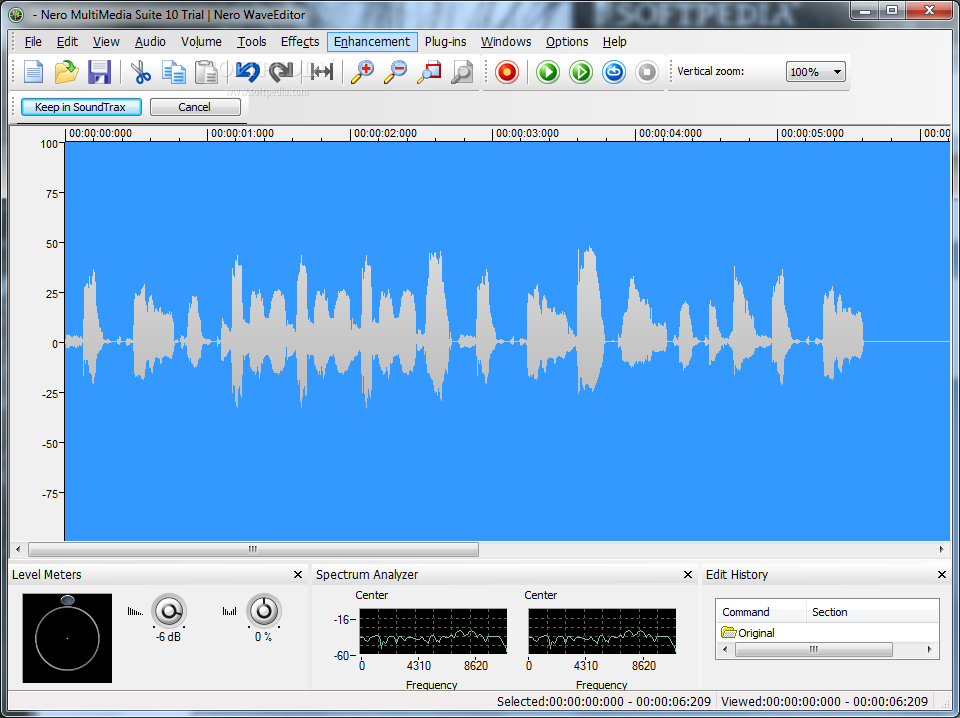Open the File menu
The width and height of the screenshot is (960, 718).
tap(33, 42)
